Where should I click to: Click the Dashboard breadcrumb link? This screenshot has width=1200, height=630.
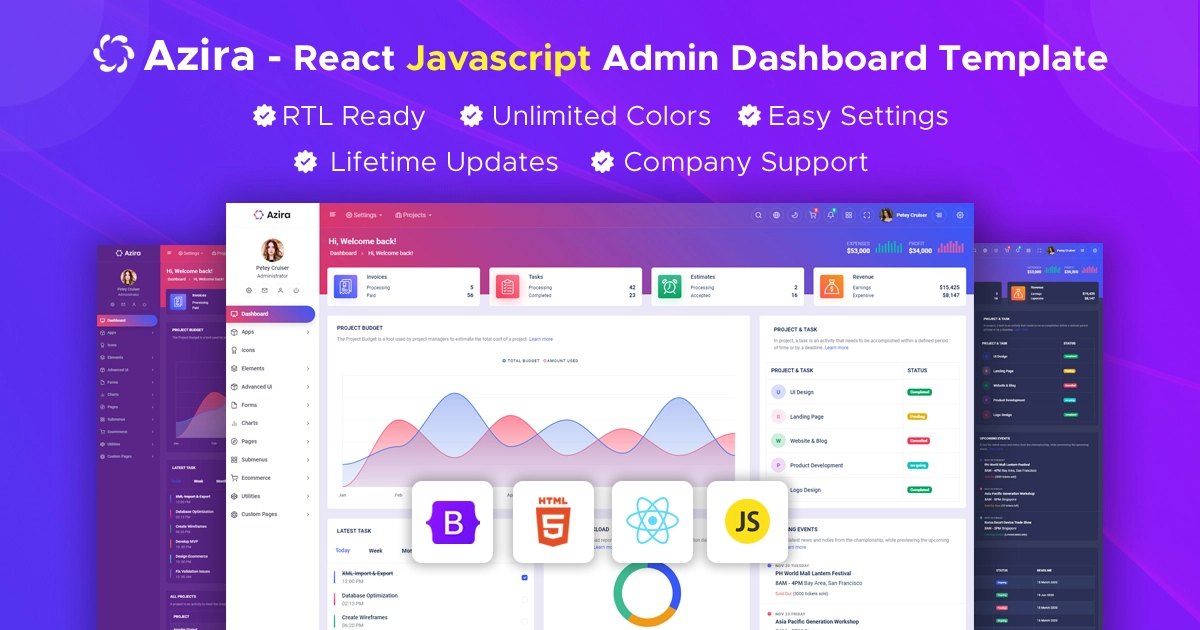click(x=344, y=253)
